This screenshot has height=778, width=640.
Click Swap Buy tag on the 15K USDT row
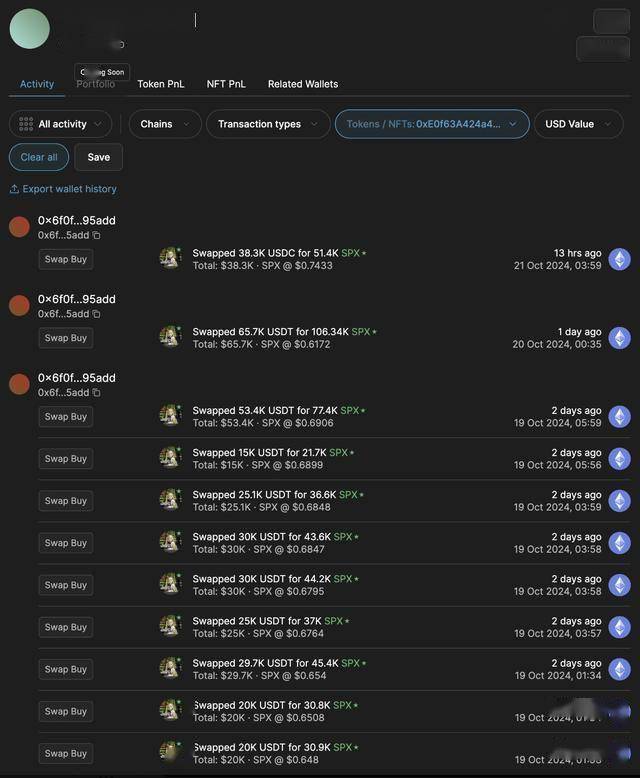tap(65, 459)
